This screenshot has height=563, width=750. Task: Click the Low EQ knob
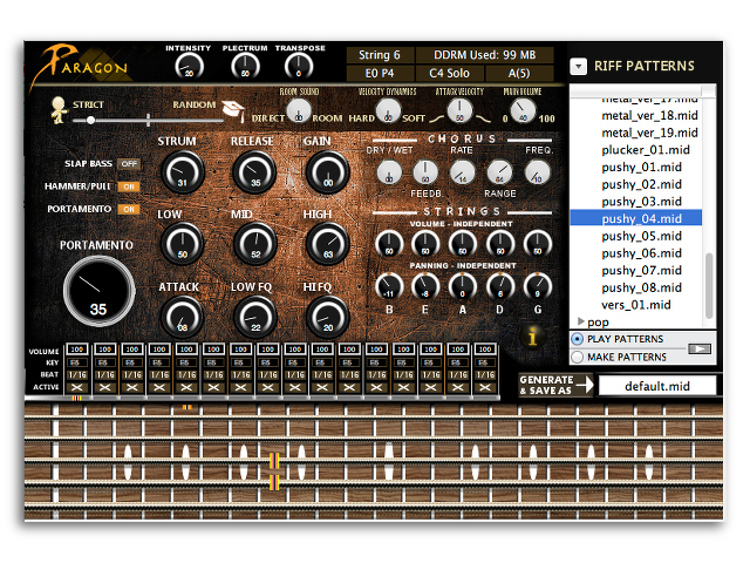(x=183, y=244)
